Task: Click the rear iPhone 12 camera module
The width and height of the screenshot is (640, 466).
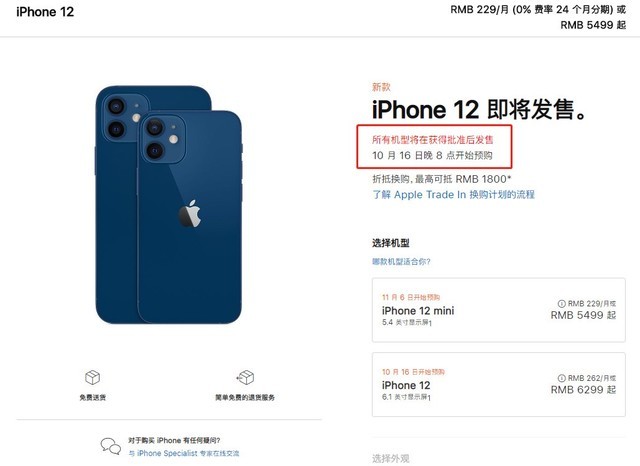Action: click(x=122, y=118)
